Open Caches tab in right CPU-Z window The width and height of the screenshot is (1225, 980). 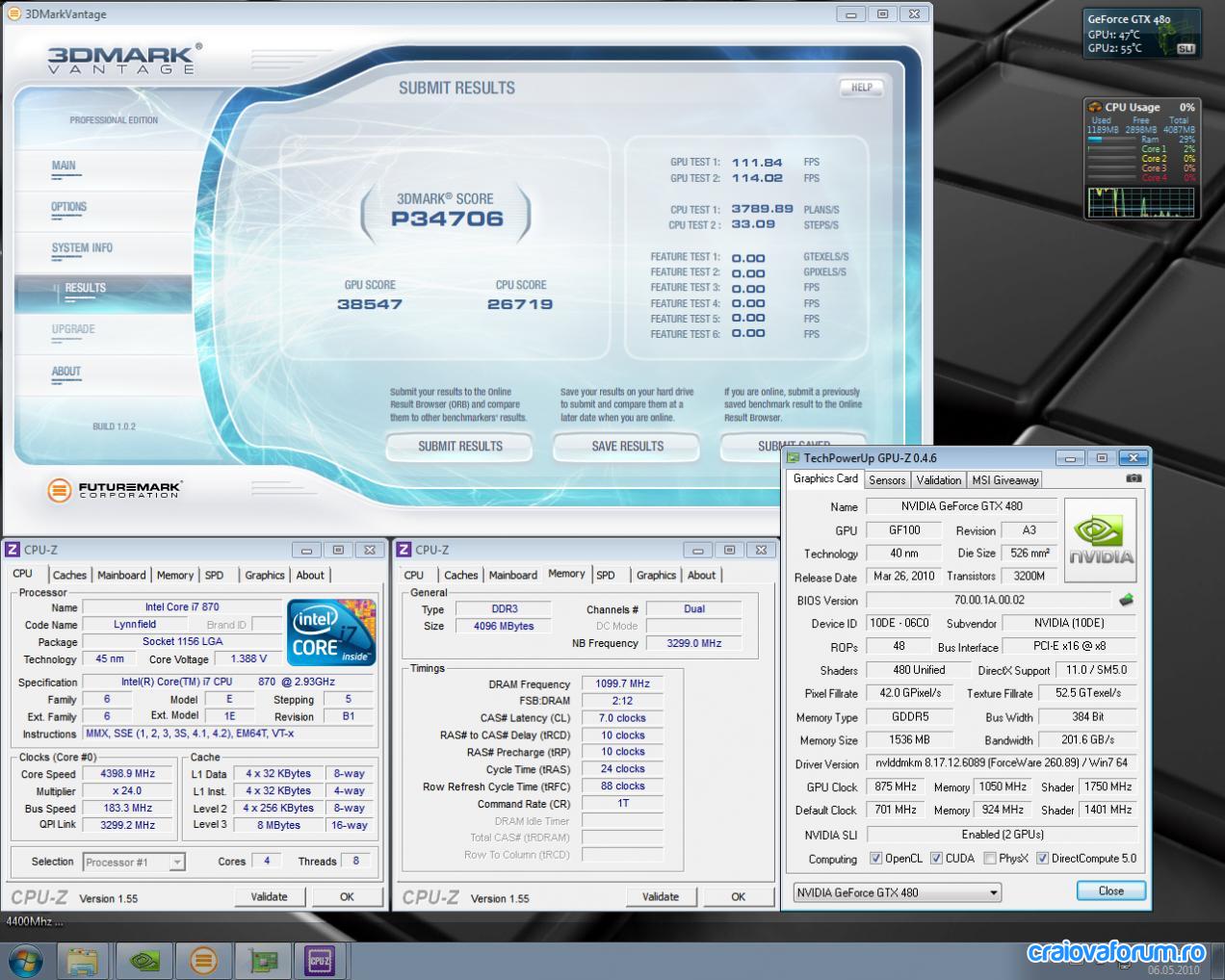(460, 576)
